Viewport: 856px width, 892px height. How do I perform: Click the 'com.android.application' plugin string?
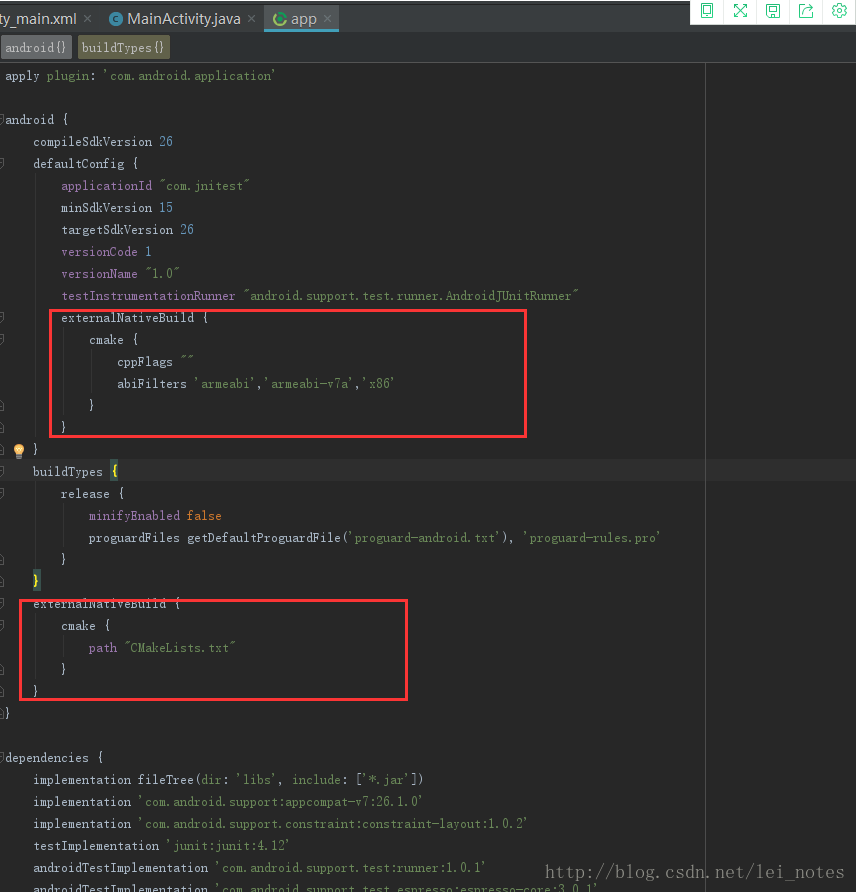coord(189,76)
